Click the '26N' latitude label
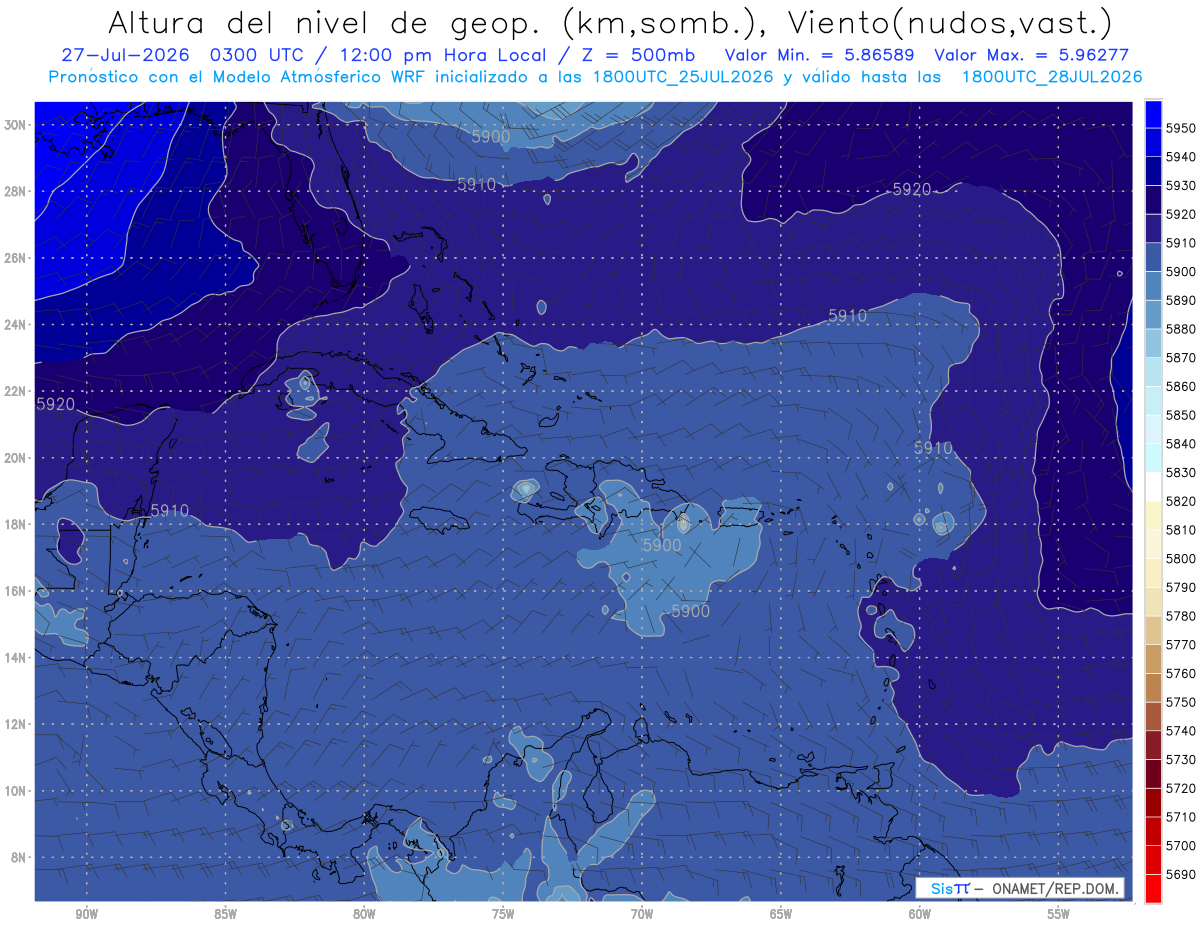This screenshot has width=1200, height=927. [17, 258]
